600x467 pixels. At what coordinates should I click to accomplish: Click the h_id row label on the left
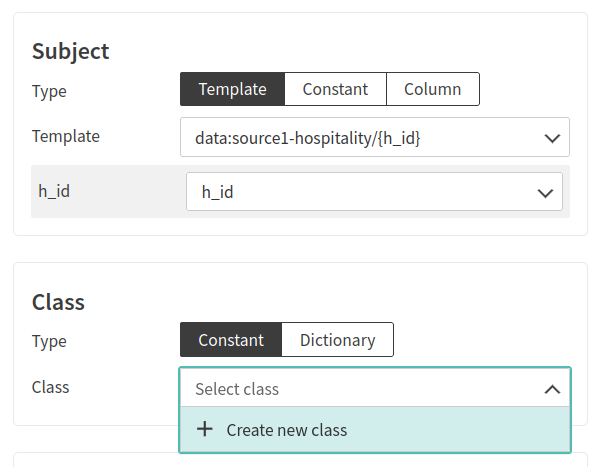pos(56,191)
